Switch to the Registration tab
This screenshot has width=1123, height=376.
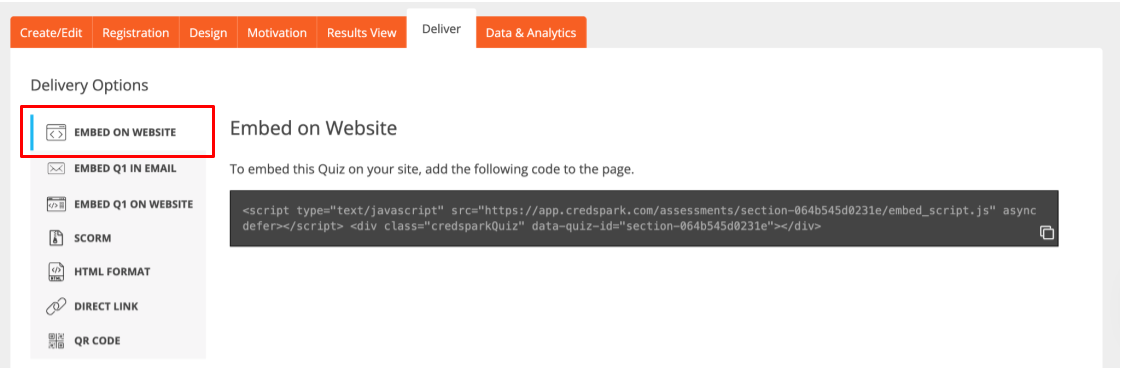pyautogui.click(x=135, y=33)
